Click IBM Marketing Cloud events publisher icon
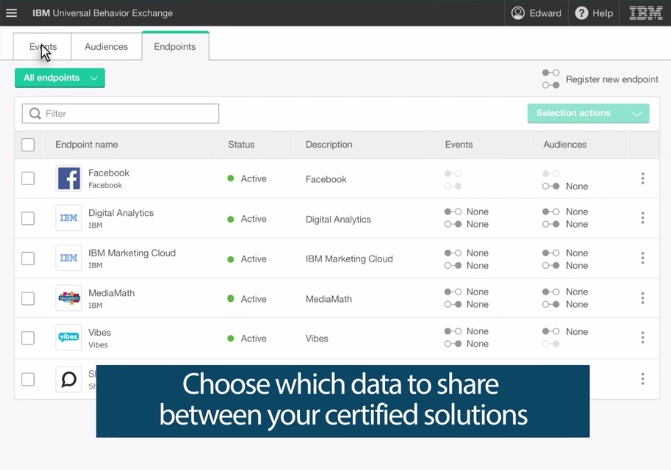 453,253
